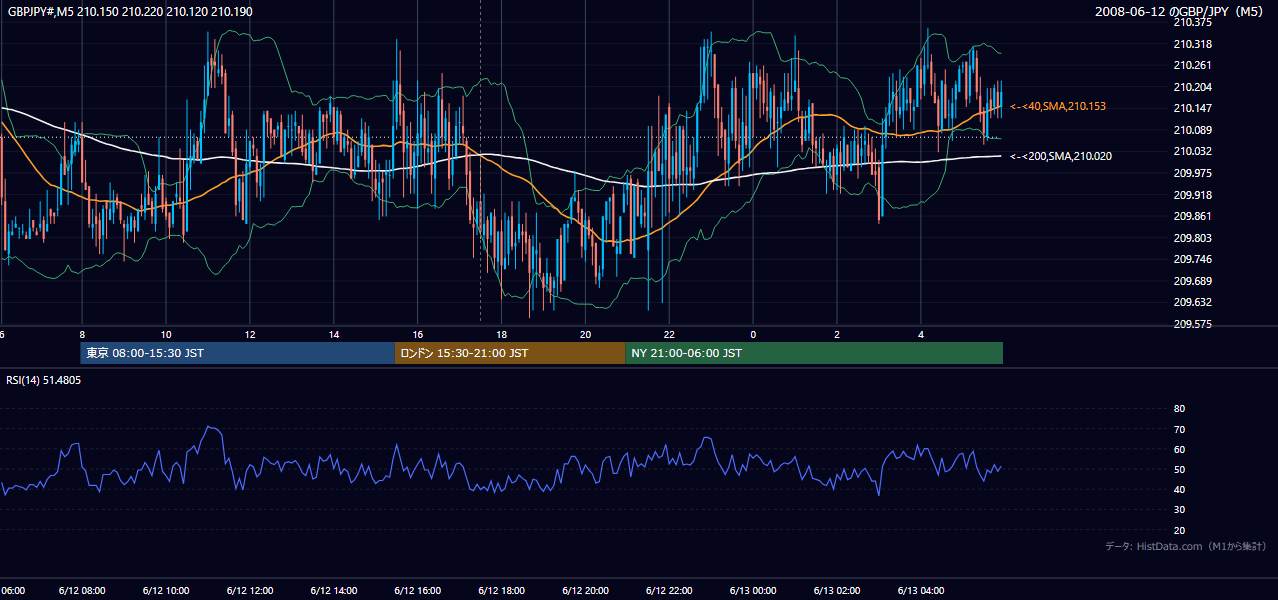Click the GBPJPY#,M5 symbol header text

click(x=130, y=12)
